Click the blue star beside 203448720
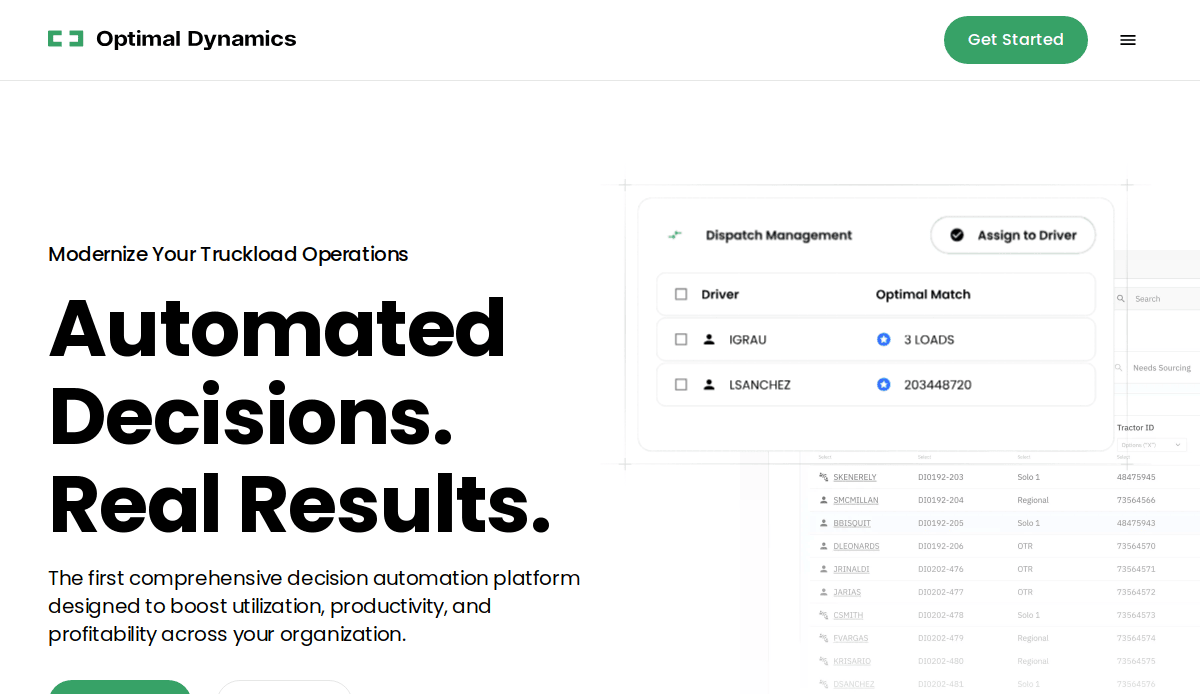The image size is (1200, 694). coord(884,384)
